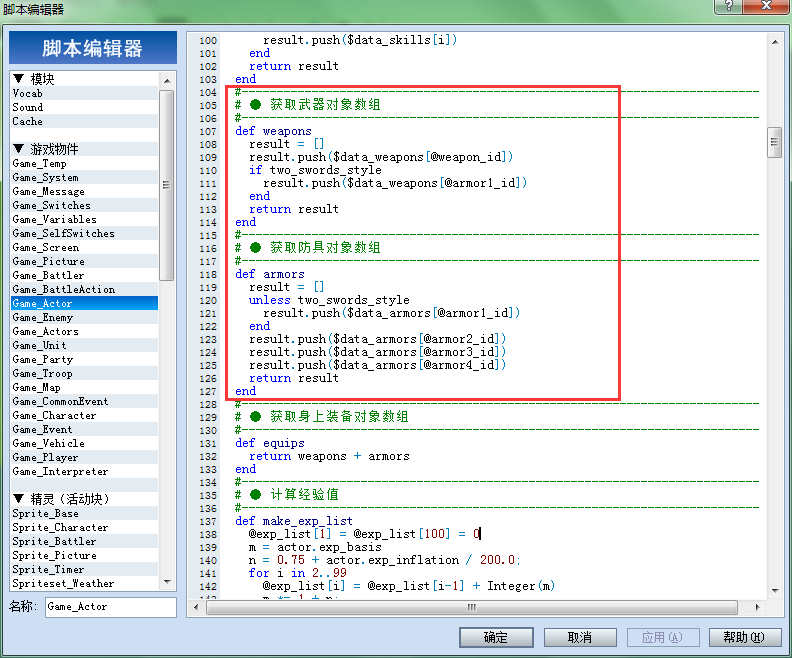Image resolution: width=792 pixels, height=658 pixels.
Task: Click the 'def make_exp_list' code line
Action: point(294,521)
